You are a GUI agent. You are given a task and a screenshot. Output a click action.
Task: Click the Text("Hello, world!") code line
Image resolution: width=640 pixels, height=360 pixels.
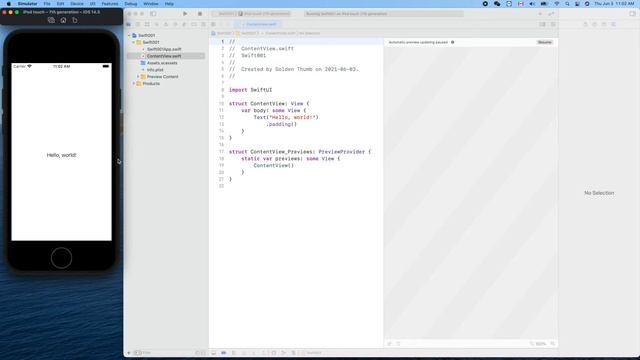tap(286, 117)
